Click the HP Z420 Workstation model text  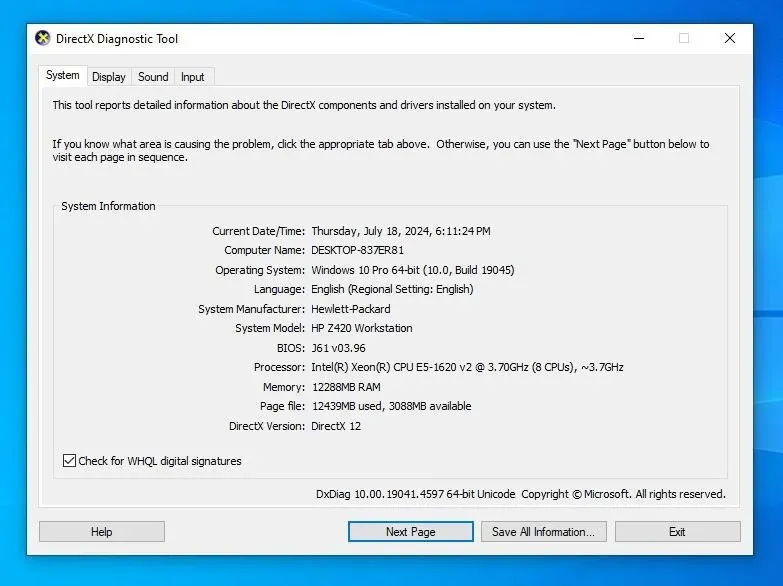(x=362, y=328)
